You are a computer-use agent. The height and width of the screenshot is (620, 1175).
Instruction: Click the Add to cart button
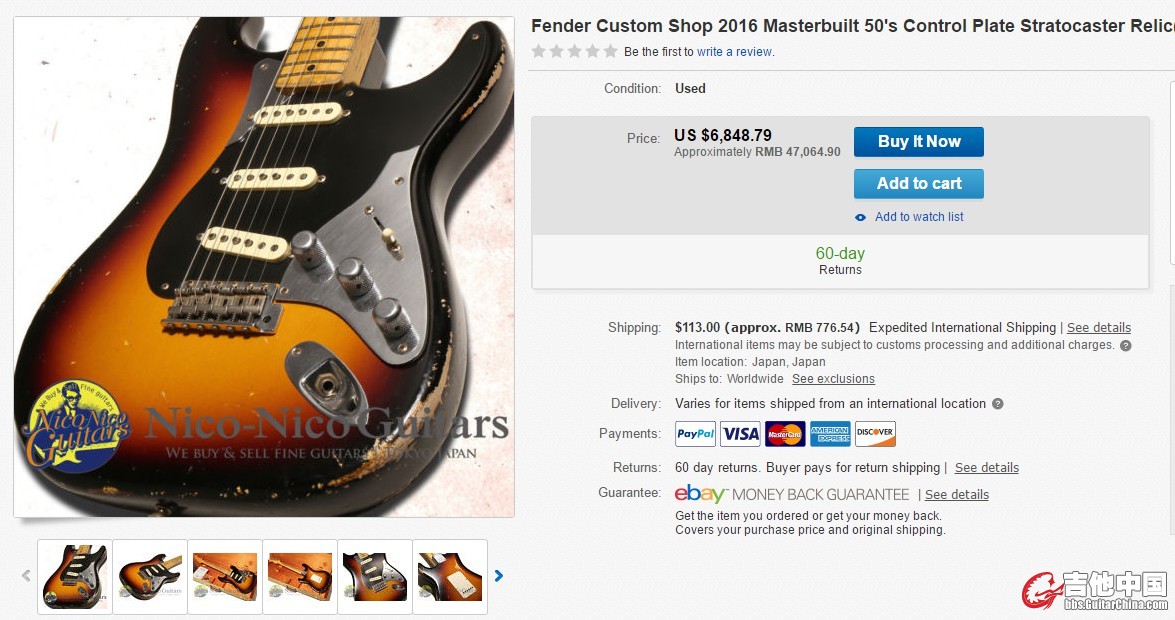click(x=919, y=184)
